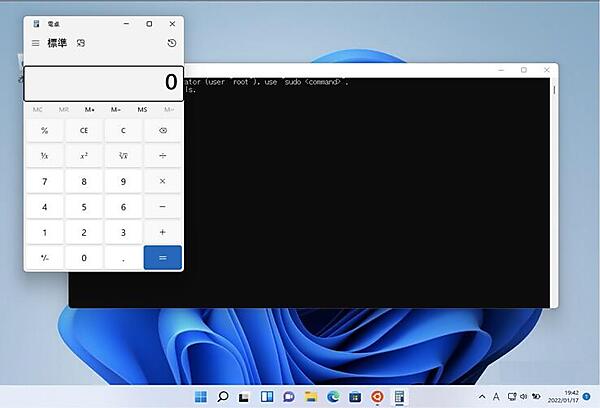Click the plus/minus sign toggle key

(44, 258)
